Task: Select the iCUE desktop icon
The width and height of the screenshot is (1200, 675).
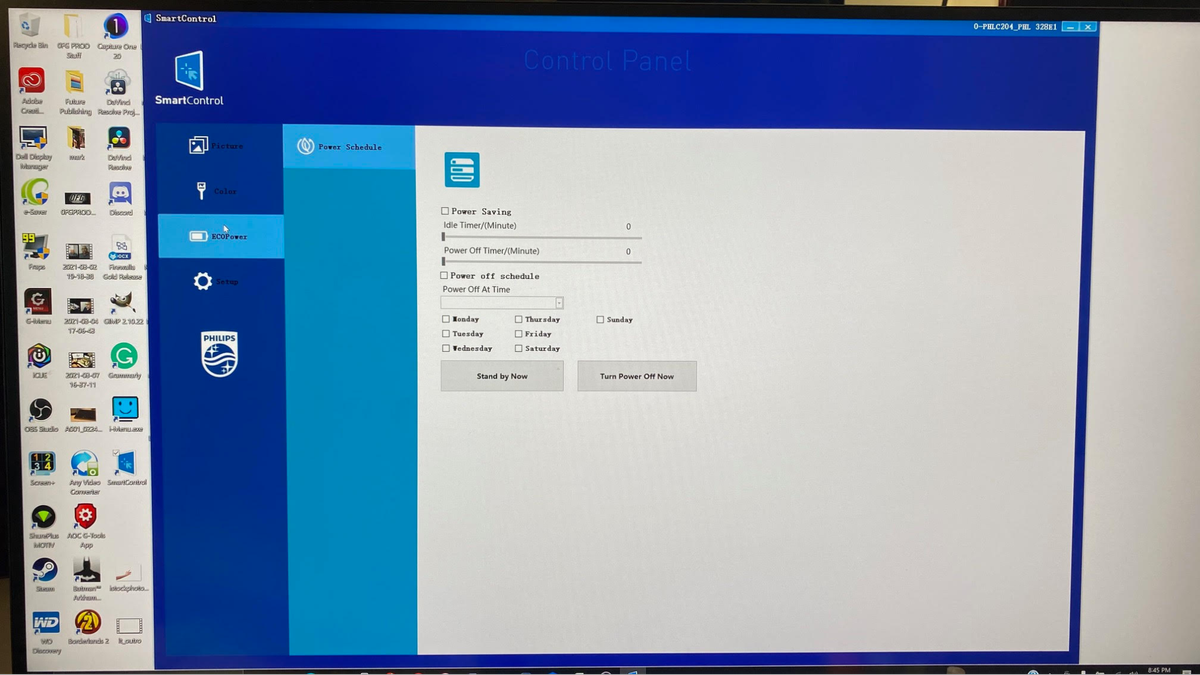Action: coord(38,360)
